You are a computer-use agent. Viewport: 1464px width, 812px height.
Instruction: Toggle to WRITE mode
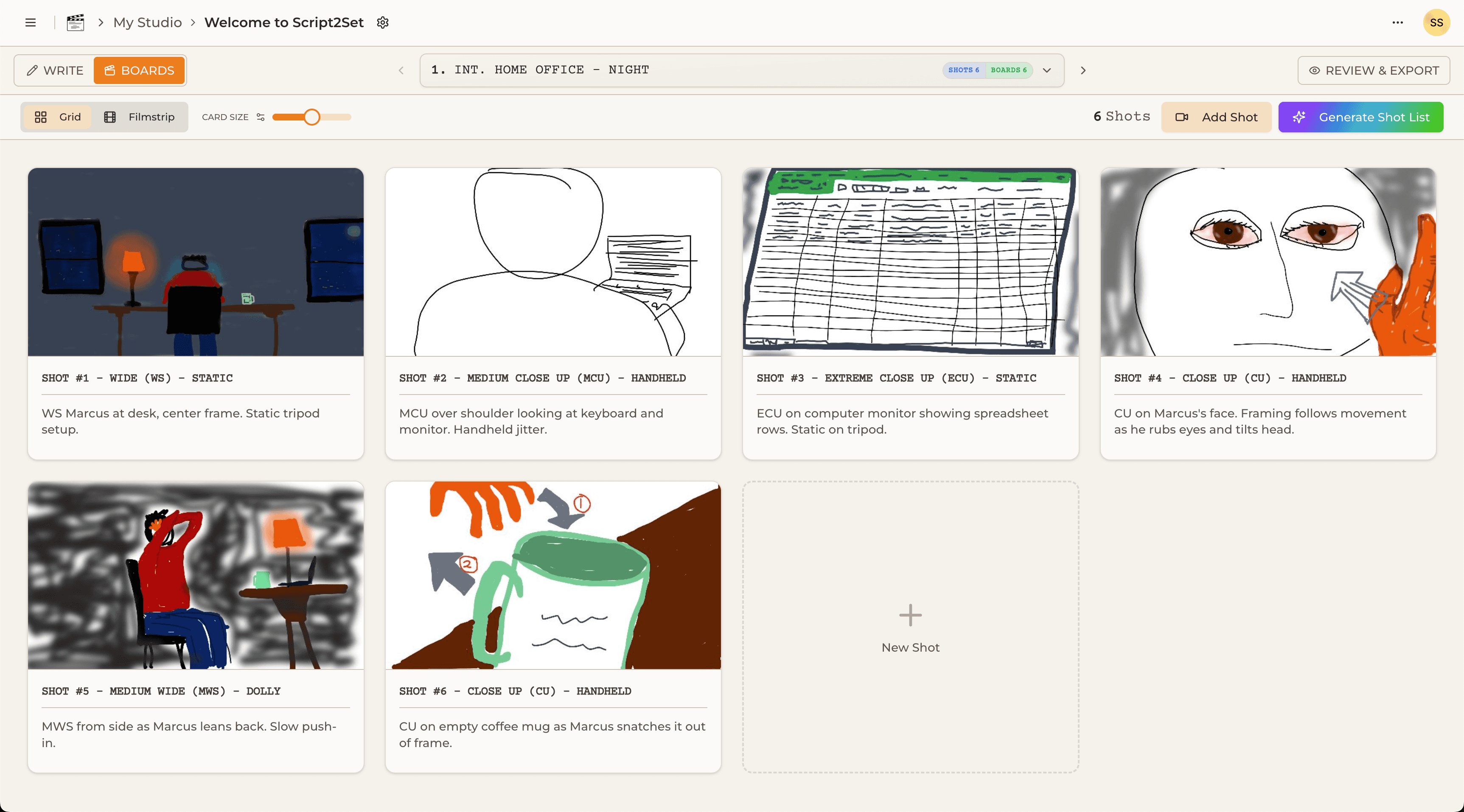click(55, 70)
